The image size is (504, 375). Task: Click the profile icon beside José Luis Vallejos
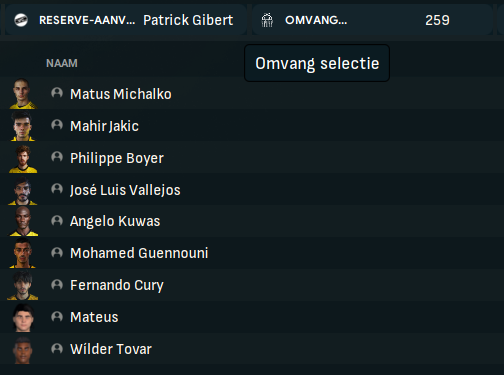(x=57, y=189)
